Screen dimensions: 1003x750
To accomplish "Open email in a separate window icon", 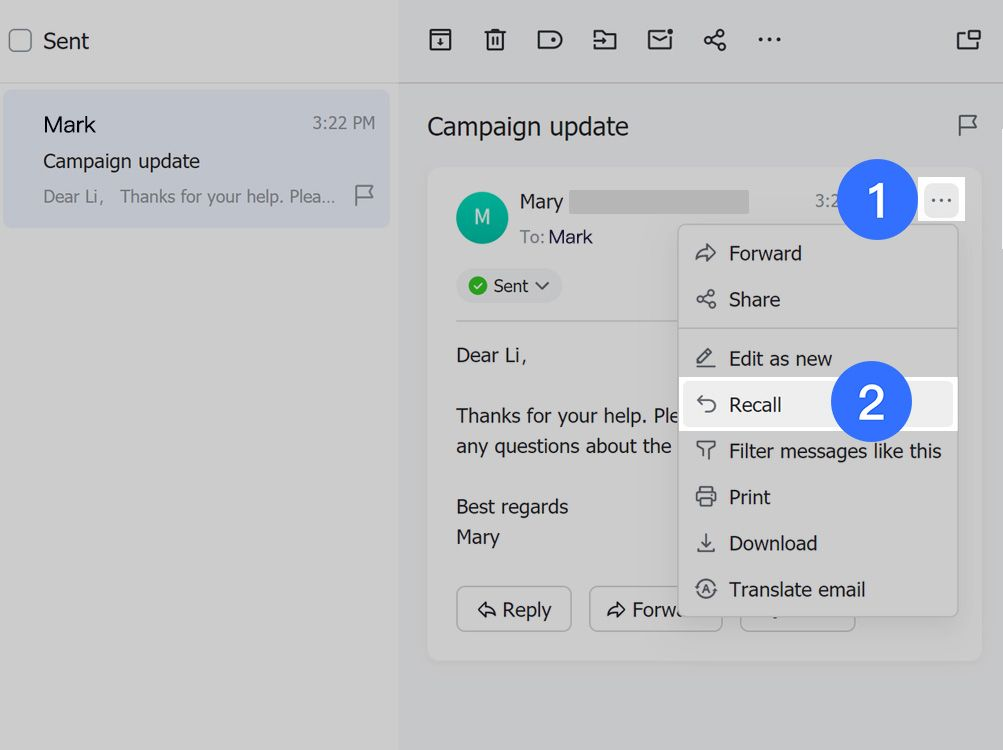I will [968, 40].
